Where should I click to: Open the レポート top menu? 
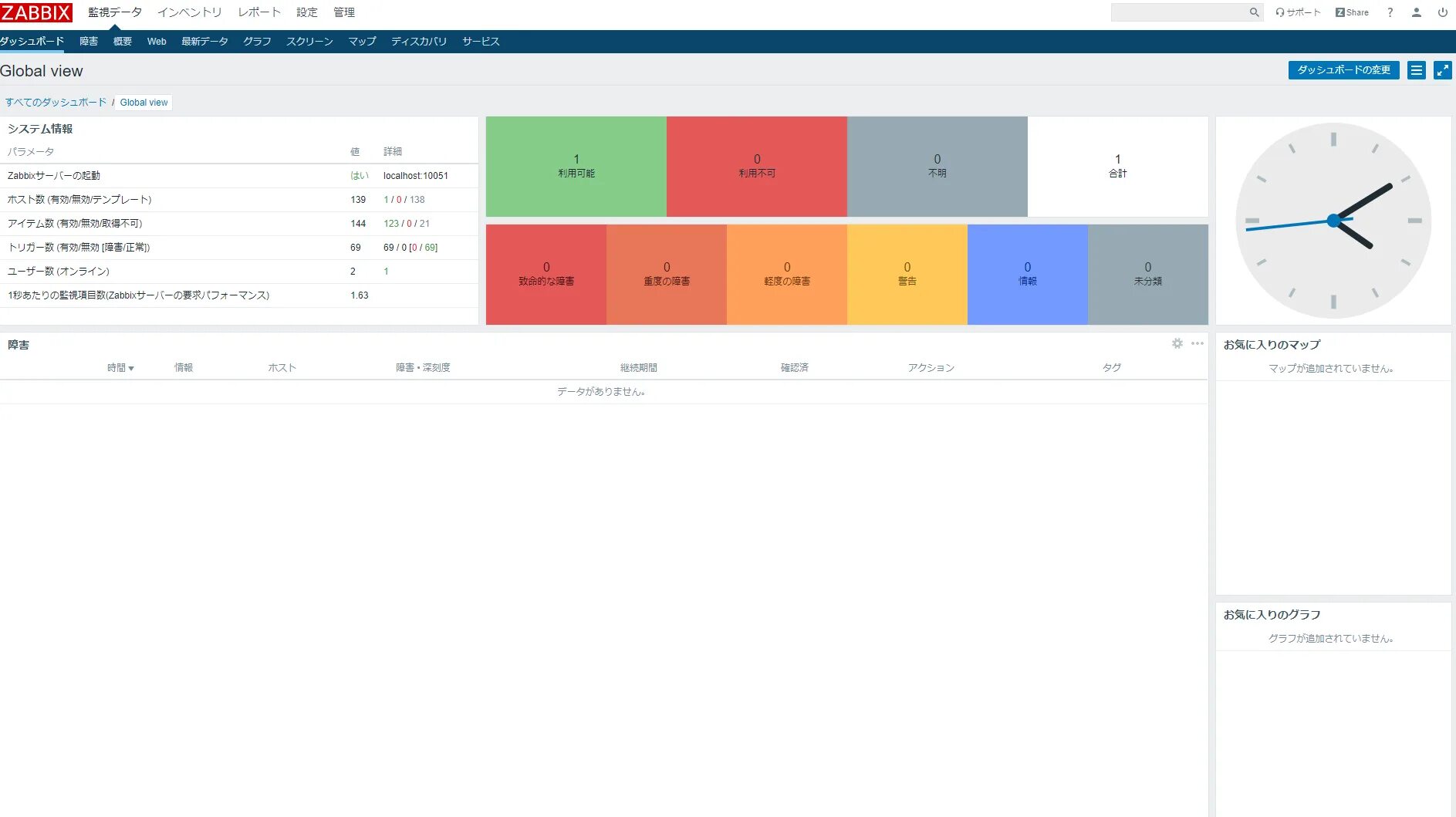(259, 12)
